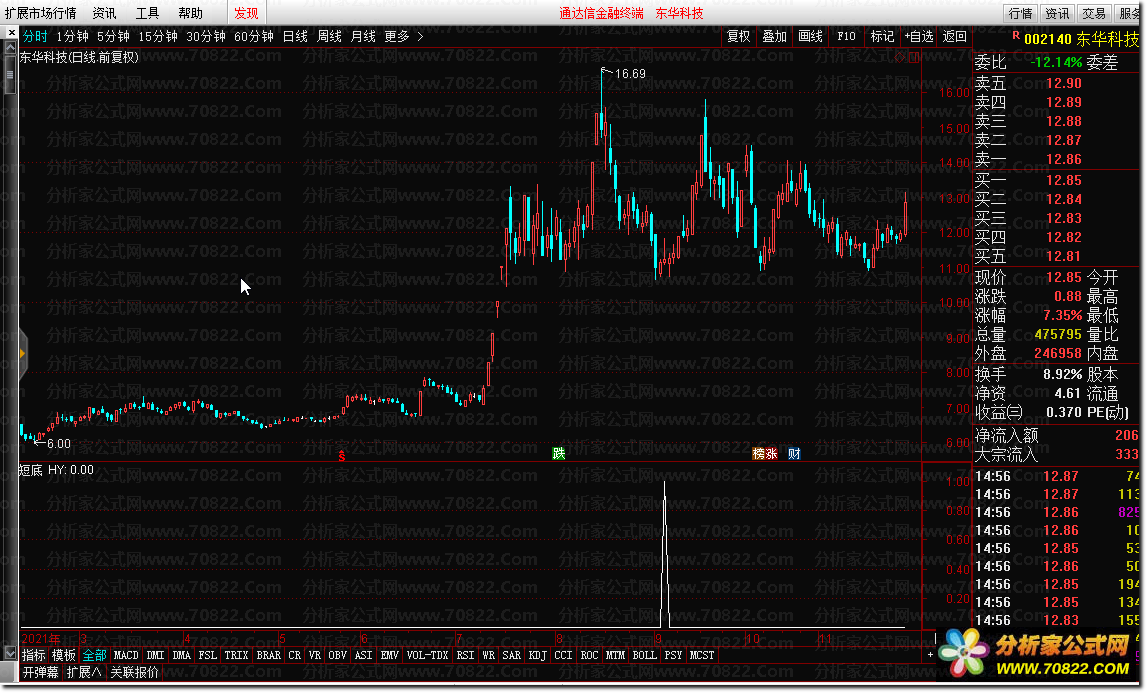Image resolution: width=1148 pixels, height=693 pixels.
Task: Click the 卖一 price 12.86
Action: 1064,159
